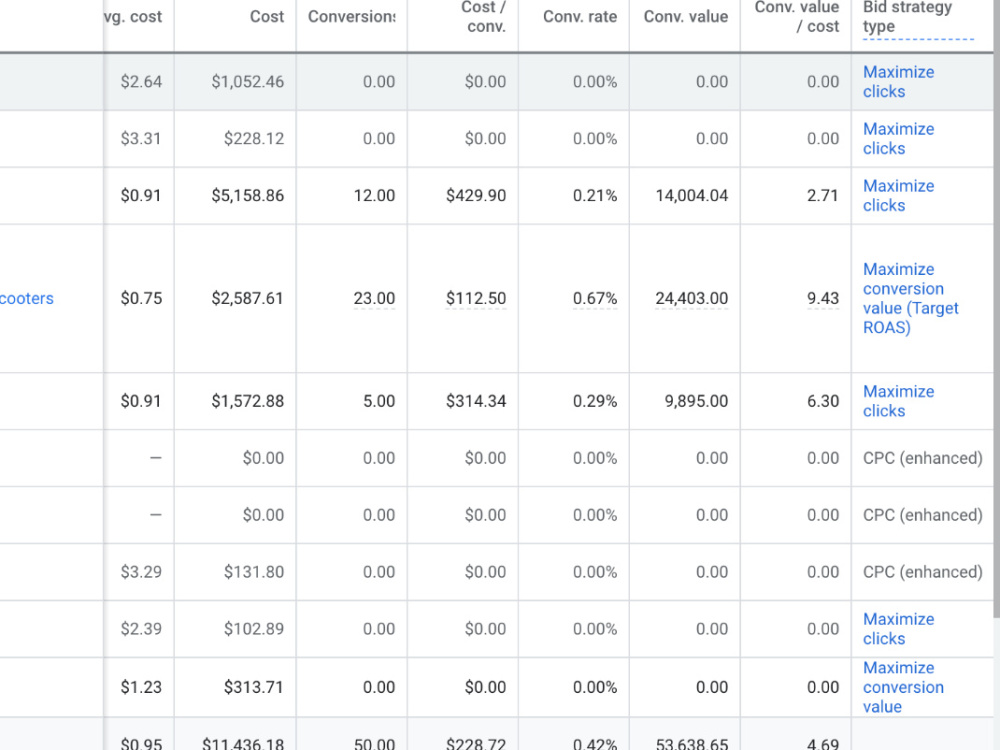Select the cost cell $5,158.86
This screenshot has width=1000, height=750.
(247, 195)
